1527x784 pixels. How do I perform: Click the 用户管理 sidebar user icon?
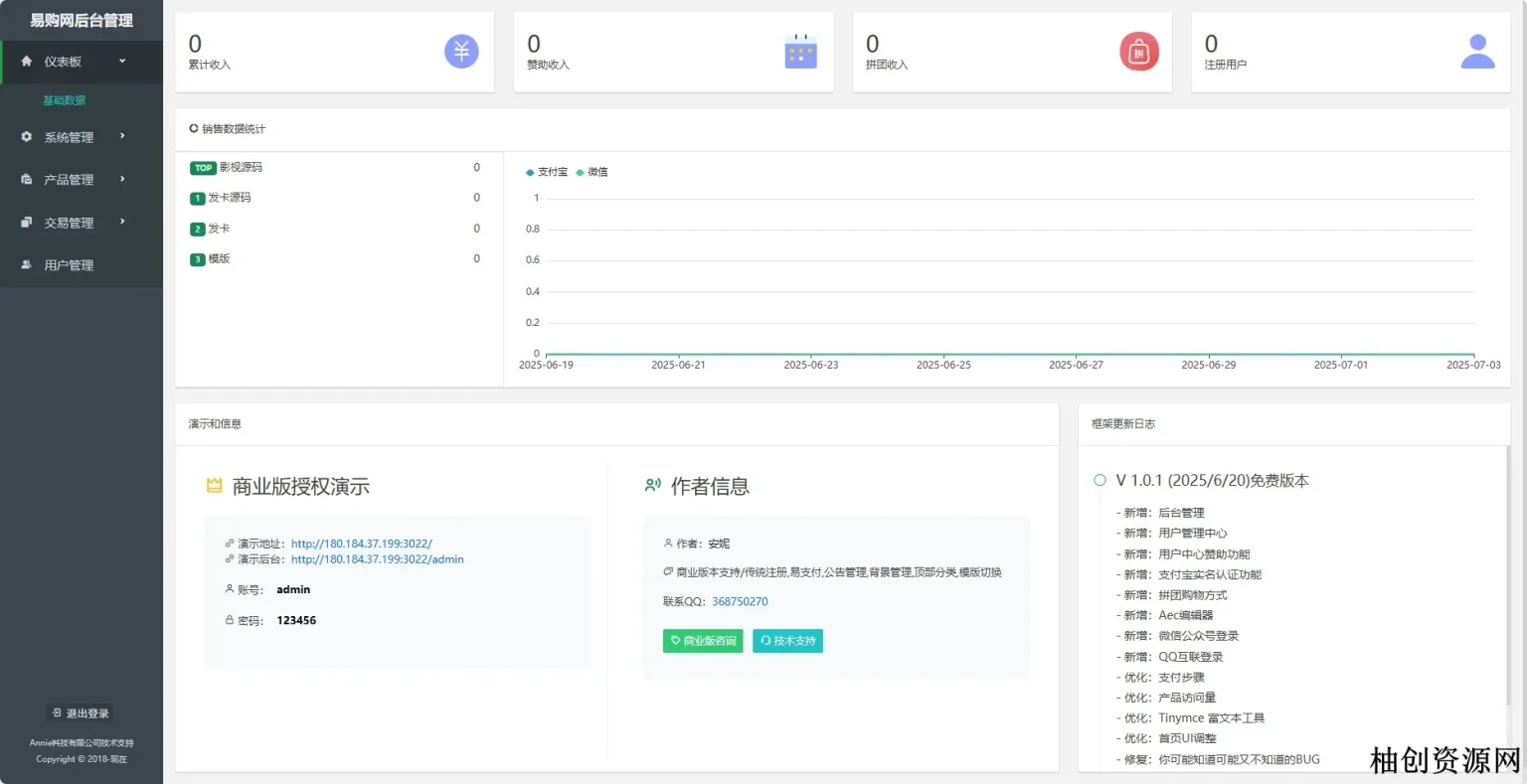(27, 265)
